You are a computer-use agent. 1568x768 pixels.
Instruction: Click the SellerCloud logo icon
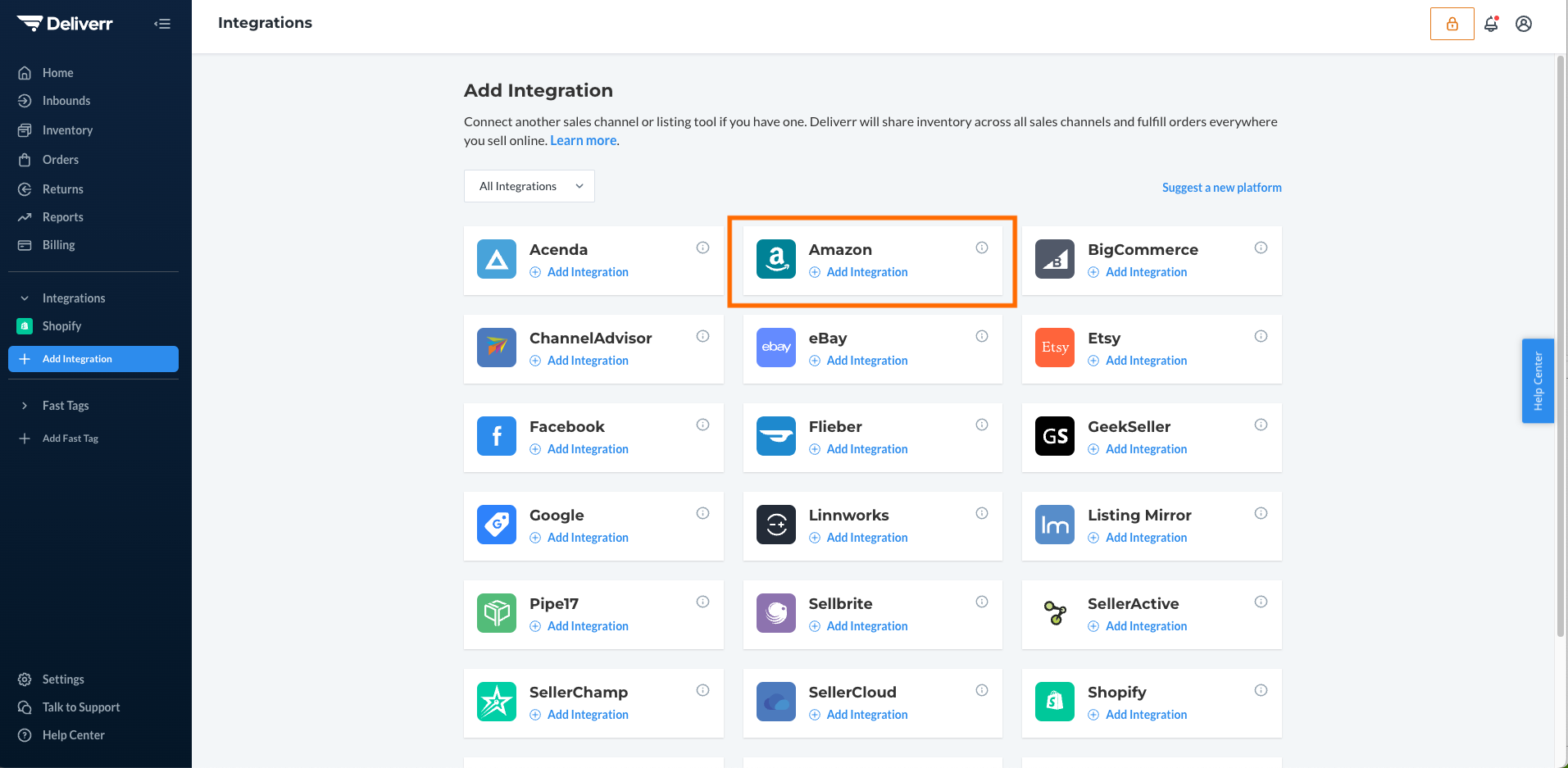776,702
